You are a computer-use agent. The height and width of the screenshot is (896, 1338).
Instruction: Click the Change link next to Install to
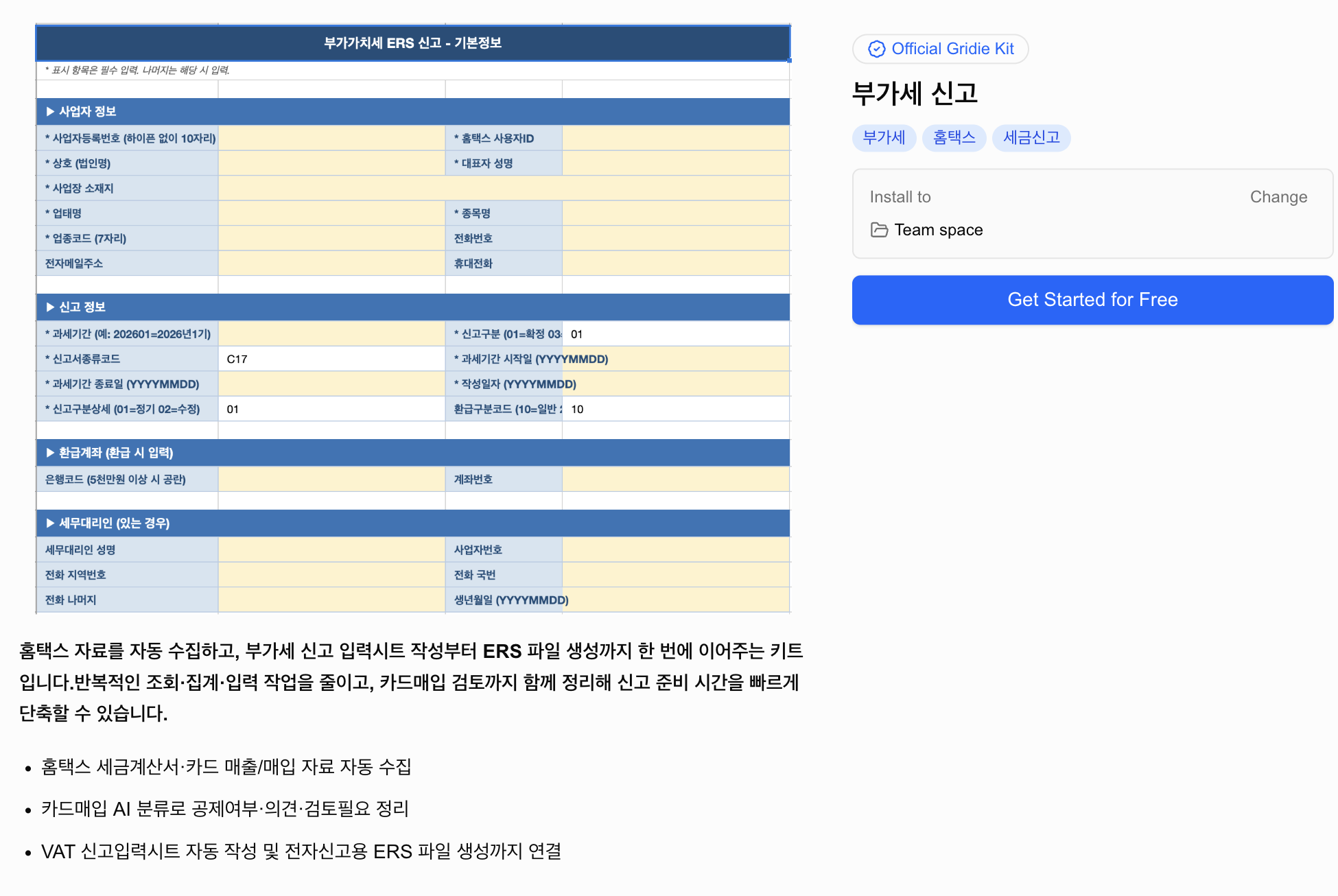[1278, 197]
